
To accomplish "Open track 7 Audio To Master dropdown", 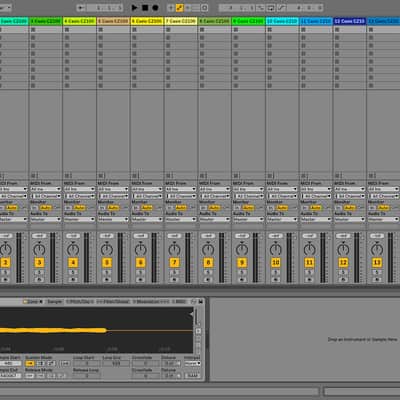I will pos(181,219).
